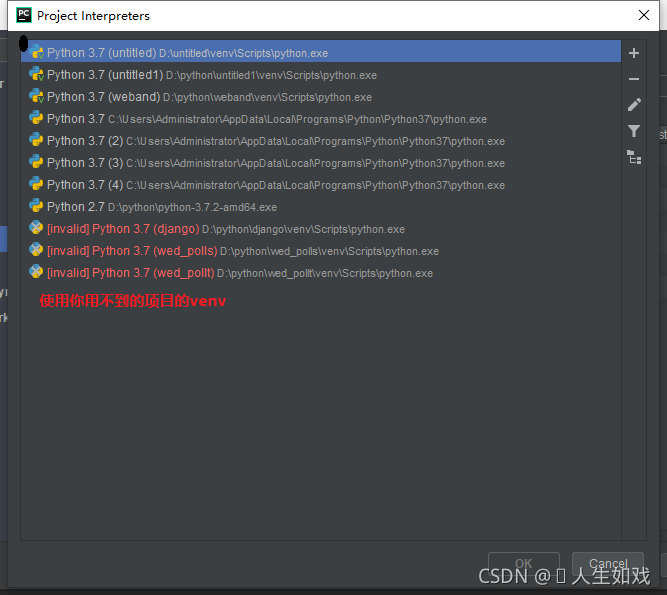Click invalid icon beside wed_pollt interpreter

[x=36, y=272]
